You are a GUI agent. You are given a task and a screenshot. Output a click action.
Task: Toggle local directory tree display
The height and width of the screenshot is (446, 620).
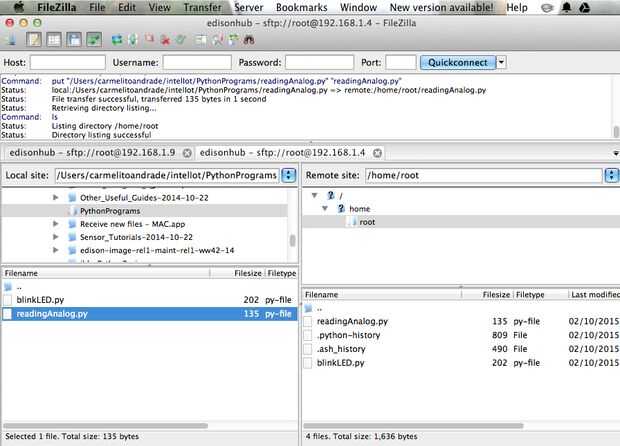tap(54, 40)
